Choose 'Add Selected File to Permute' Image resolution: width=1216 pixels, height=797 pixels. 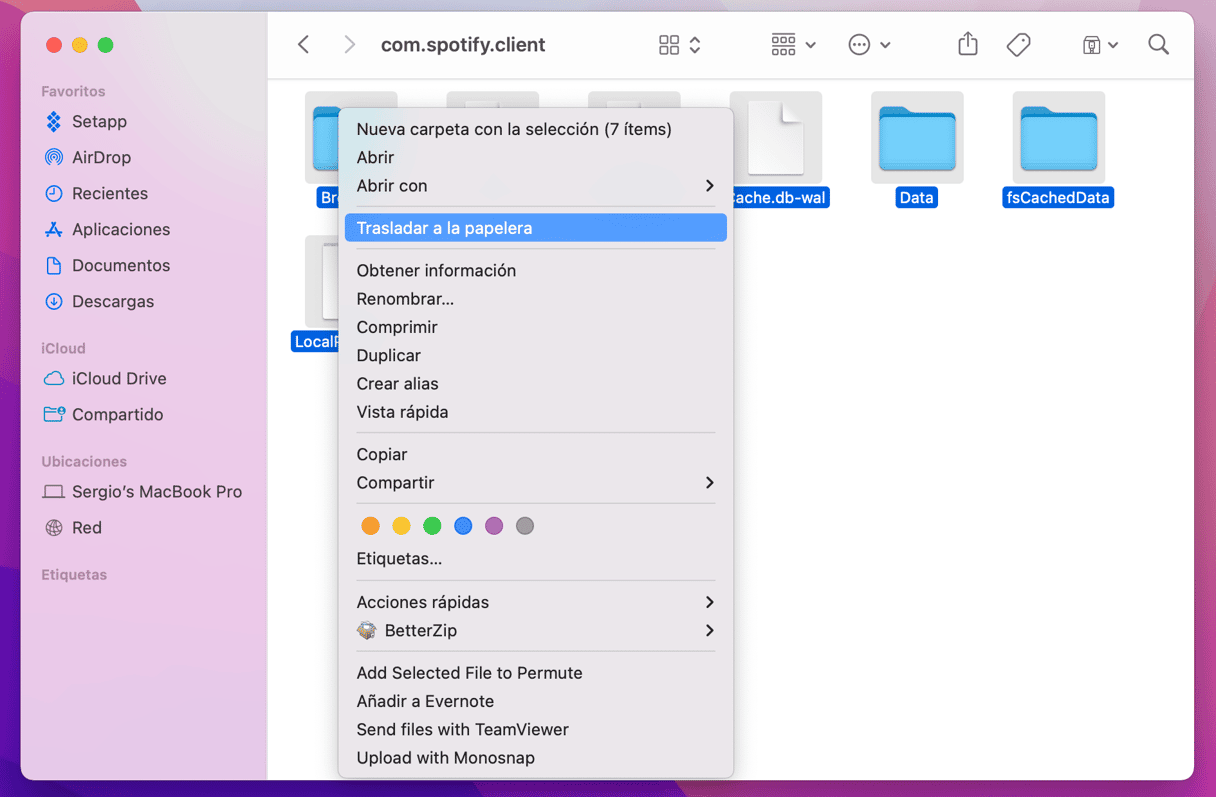(535, 673)
